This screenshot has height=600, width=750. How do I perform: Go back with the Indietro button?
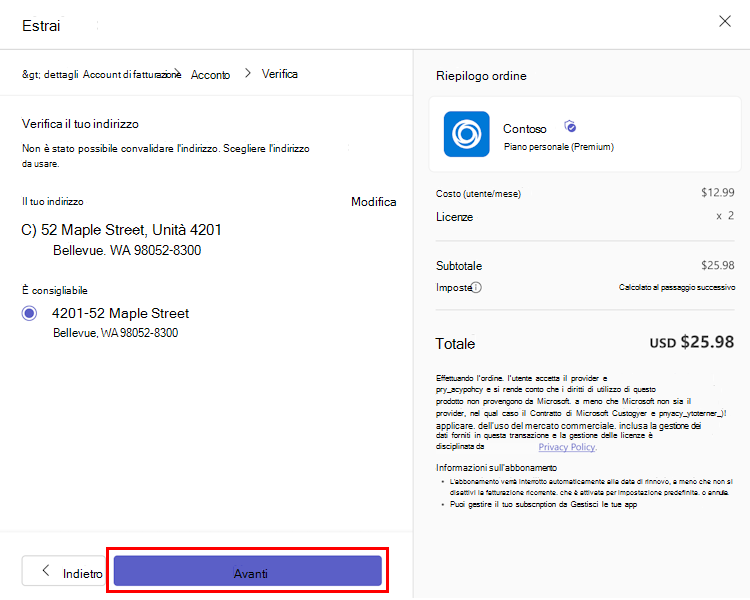click(x=63, y=571)
